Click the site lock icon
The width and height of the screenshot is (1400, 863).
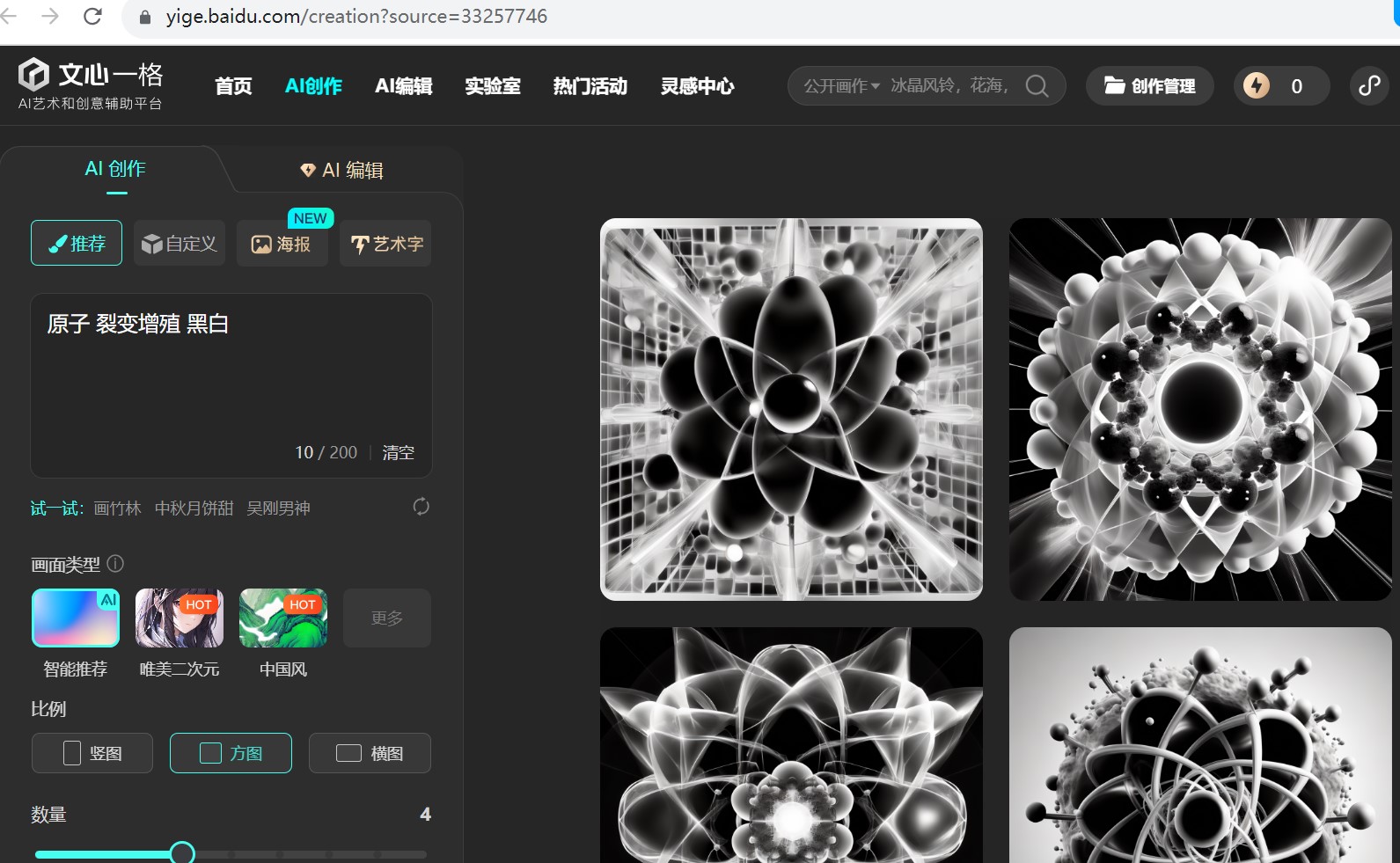[145, 17]
